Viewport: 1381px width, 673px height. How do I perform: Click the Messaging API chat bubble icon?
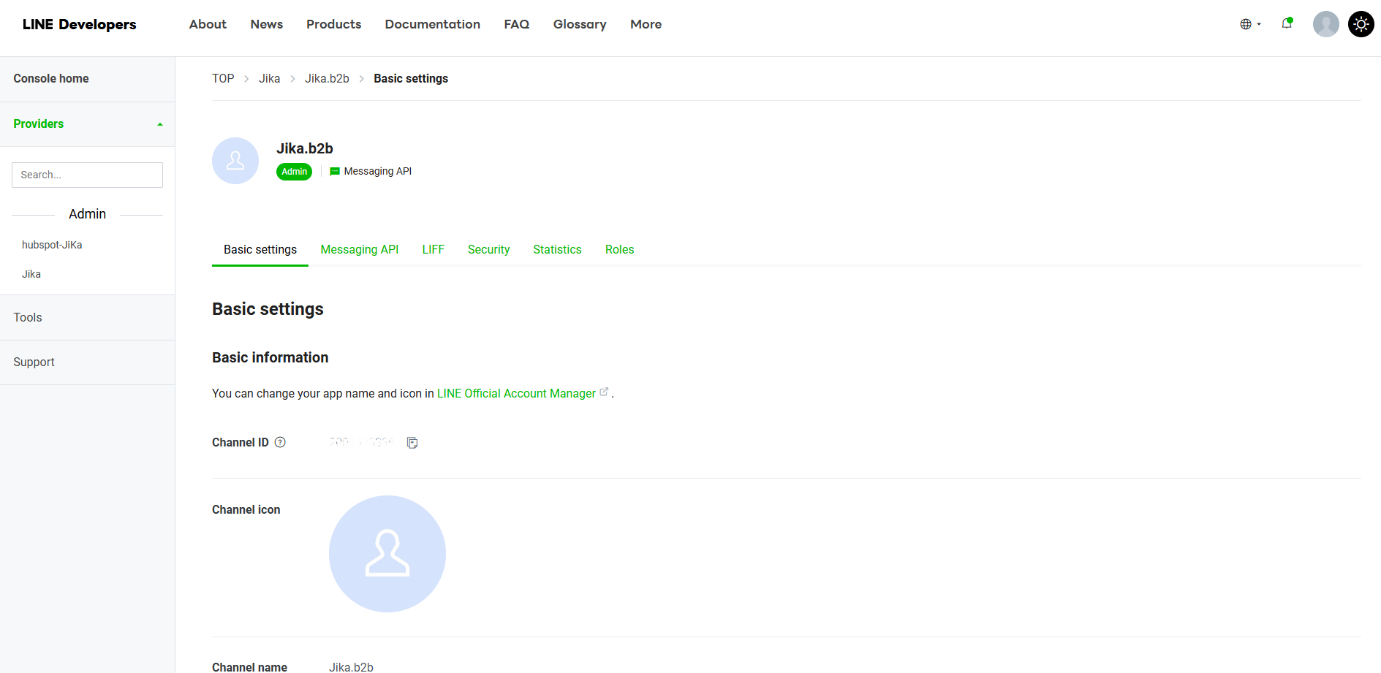click(335, 172)
